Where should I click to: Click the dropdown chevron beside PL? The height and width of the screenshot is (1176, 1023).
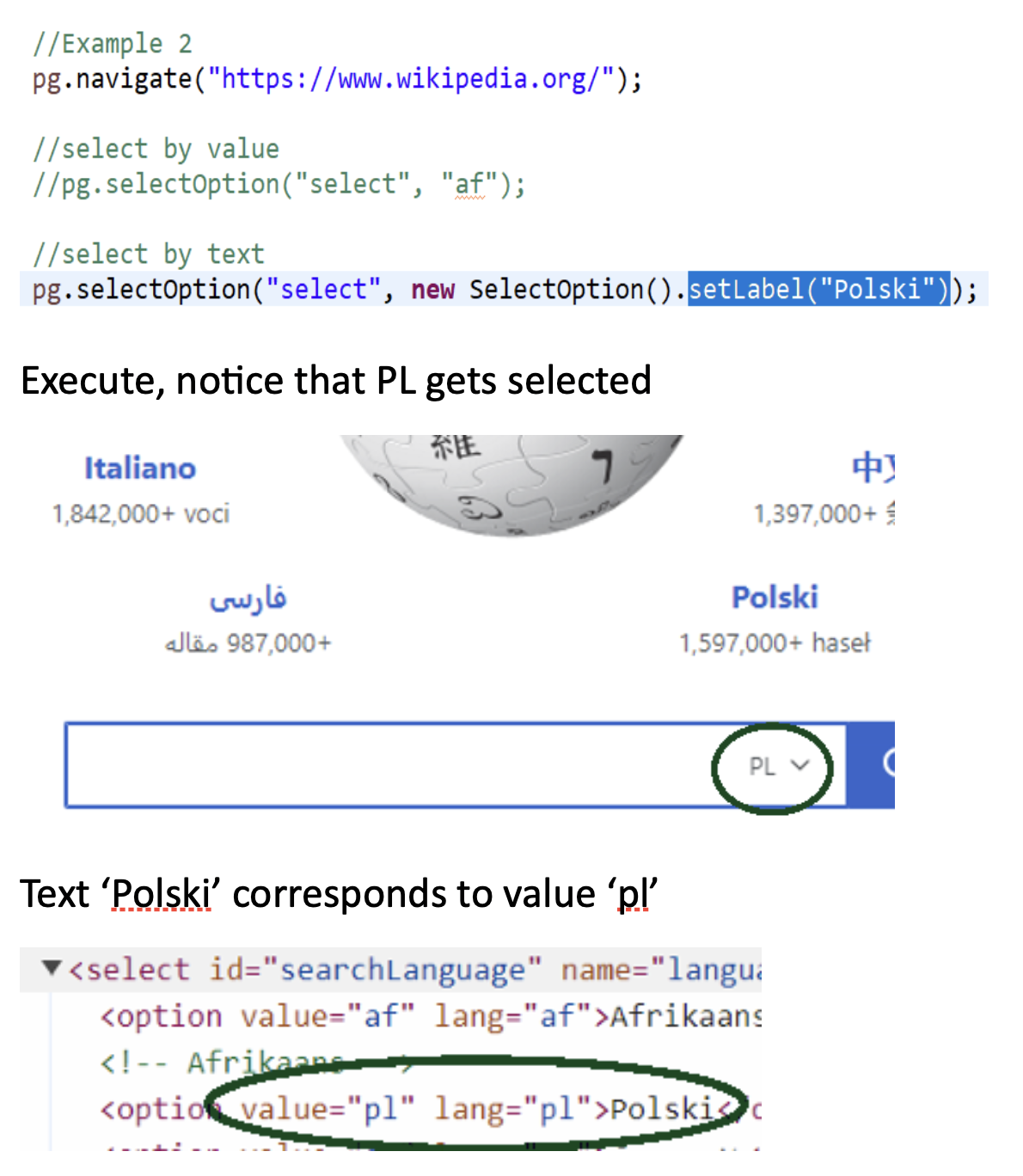(799, 766)
